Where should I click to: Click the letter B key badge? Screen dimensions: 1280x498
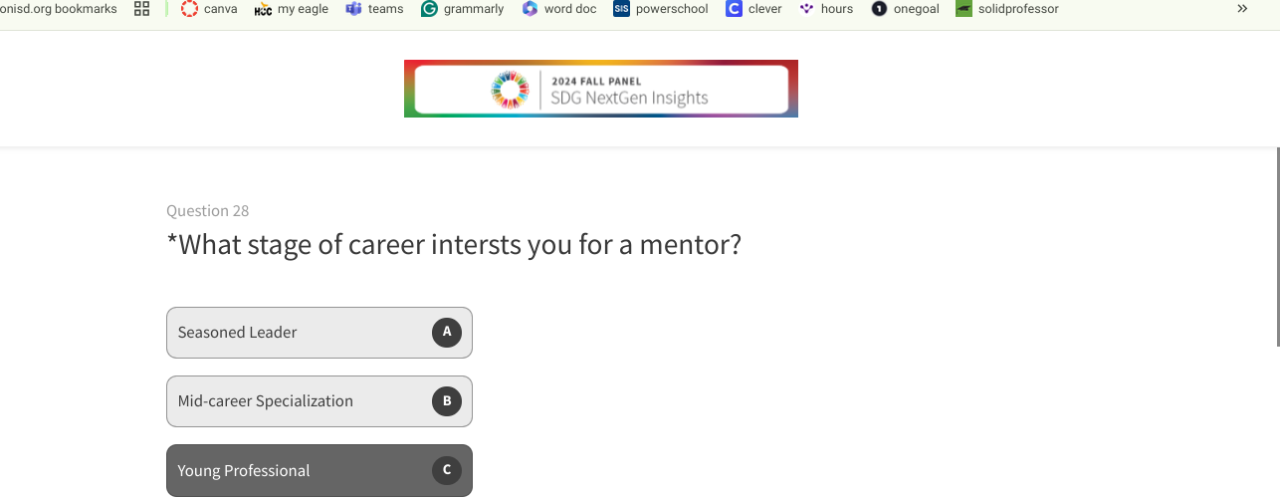[447, 401]
